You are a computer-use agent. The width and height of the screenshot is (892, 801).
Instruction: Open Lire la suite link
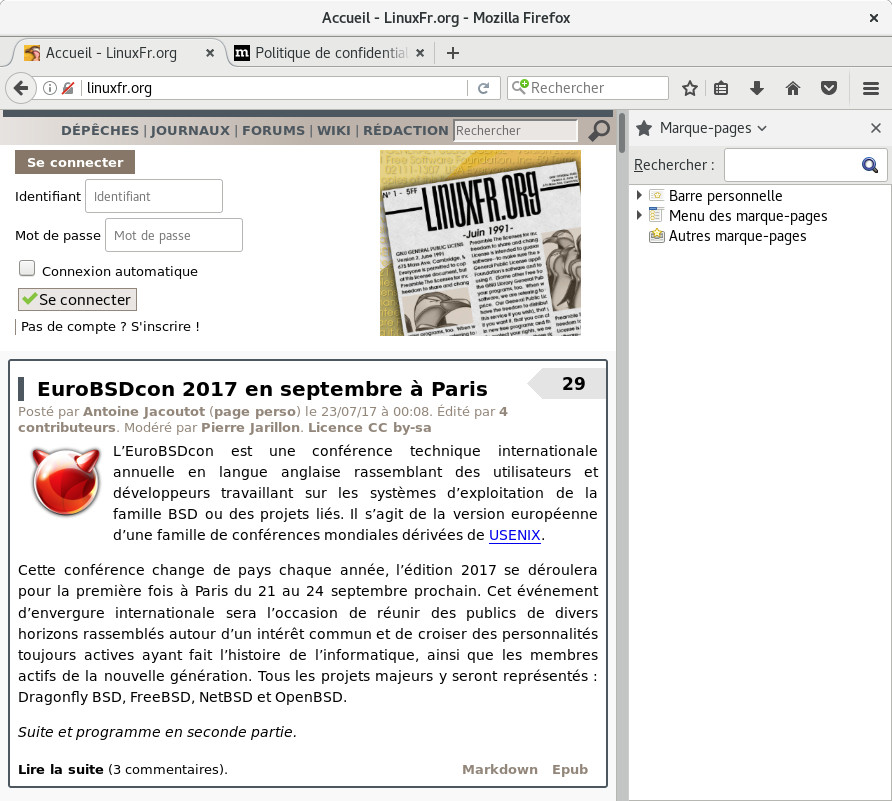click(61, 769)
